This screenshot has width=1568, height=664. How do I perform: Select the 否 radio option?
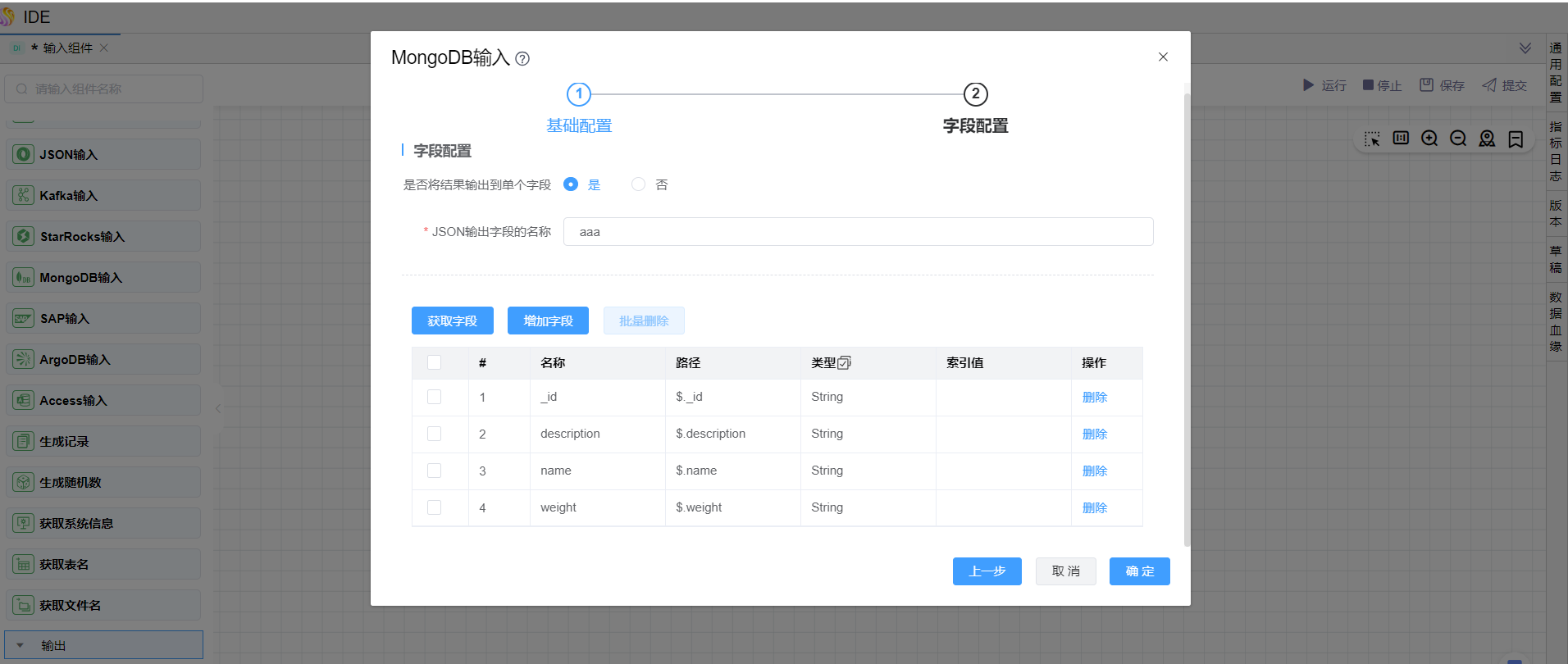point(638,184)
